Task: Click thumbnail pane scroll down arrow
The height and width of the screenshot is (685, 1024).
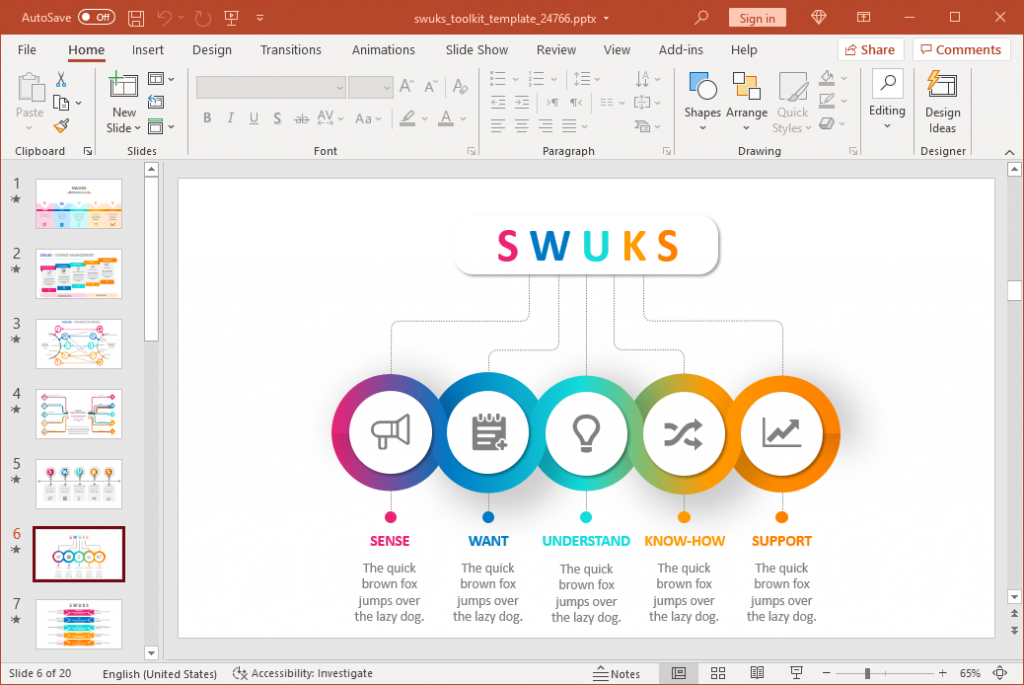Action: [x=151, y=652]
